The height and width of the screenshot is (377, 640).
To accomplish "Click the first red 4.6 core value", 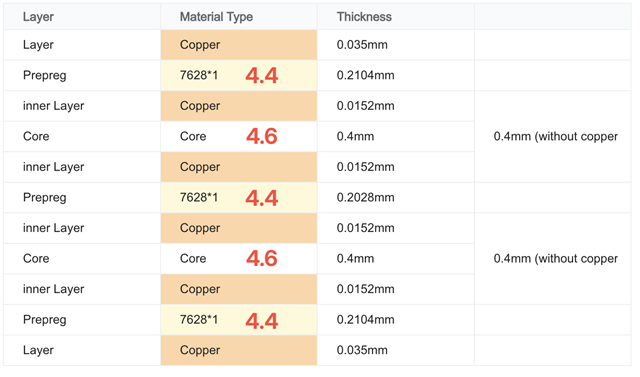I will [x=262, y=136].
